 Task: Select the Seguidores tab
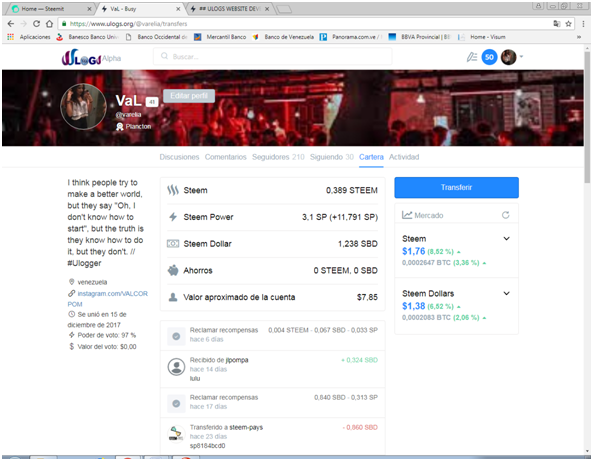[278, 157]
